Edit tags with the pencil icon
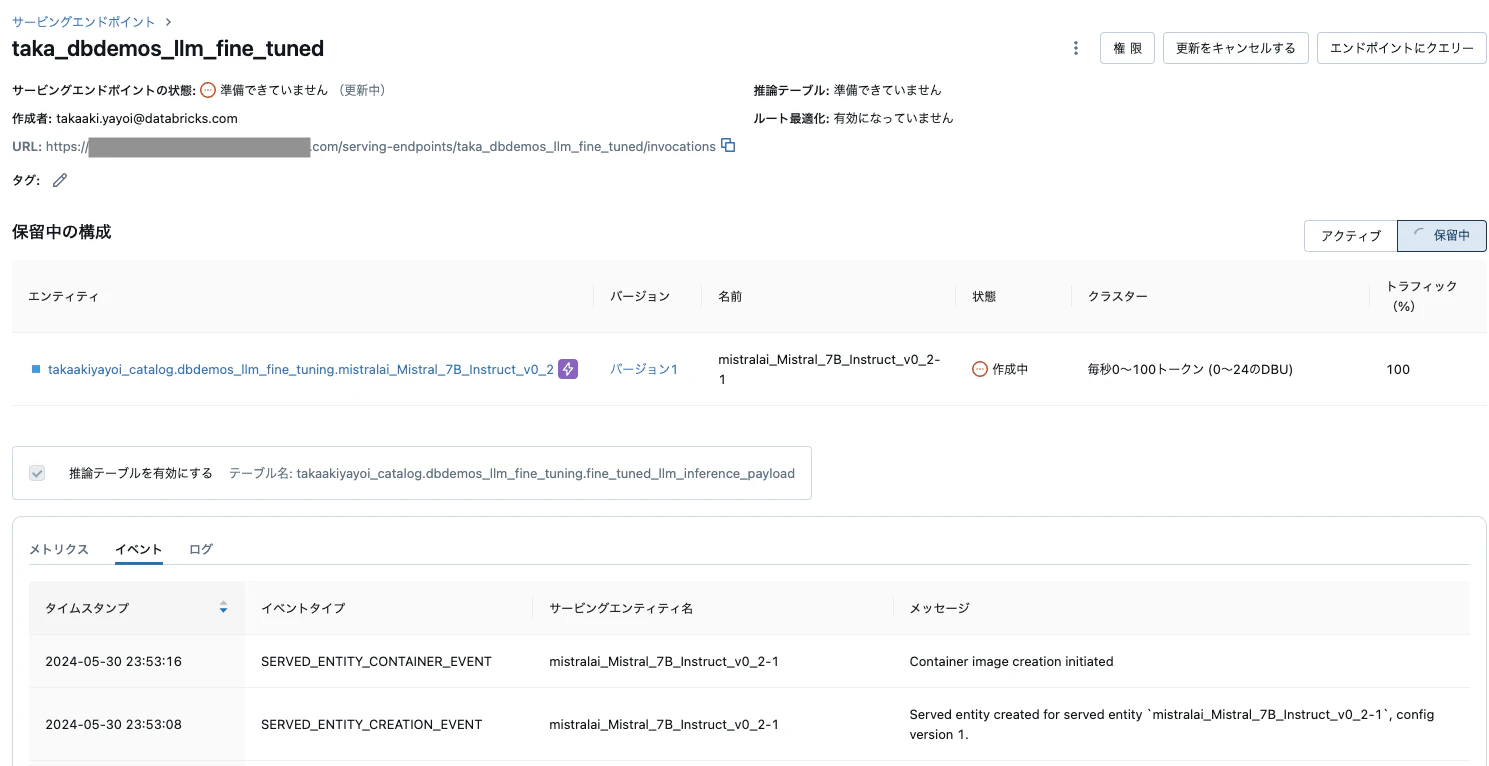The image size is (1489, 766). pos(60,180)
